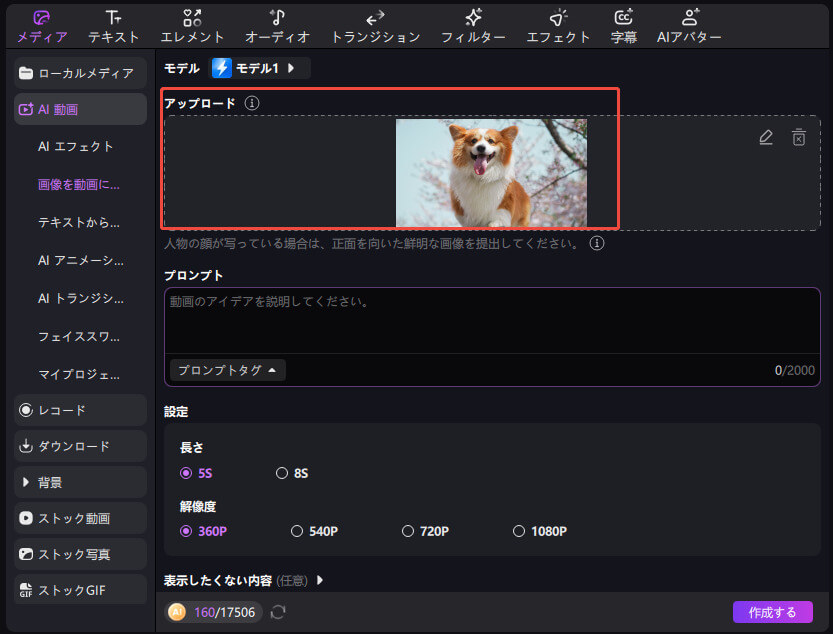Viewport: 833px width, 634px height.
Task: Open the モデル1 model dropdown
Action: pos(259,68)
